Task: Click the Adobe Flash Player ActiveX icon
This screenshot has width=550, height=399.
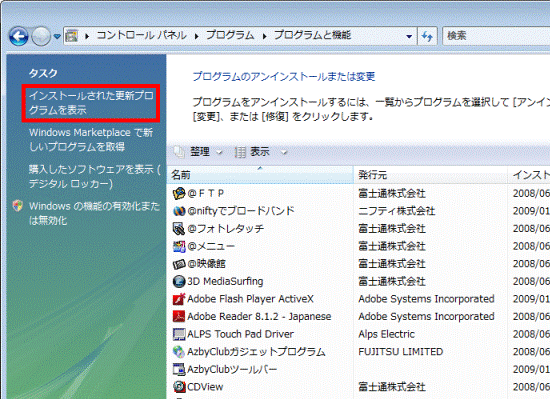Action: click(x=179, y=299)
